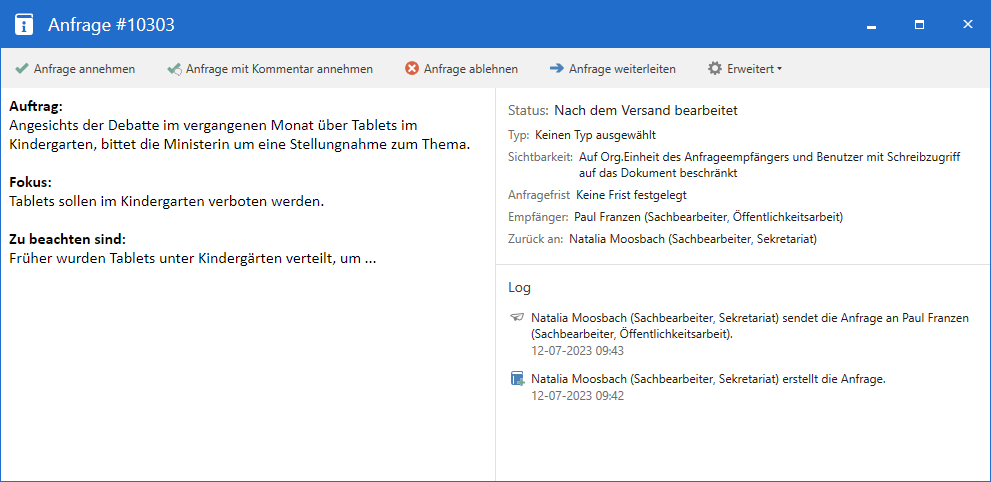Click the document icon beside 'erstellt die Anfrage'

pos(517,379)
